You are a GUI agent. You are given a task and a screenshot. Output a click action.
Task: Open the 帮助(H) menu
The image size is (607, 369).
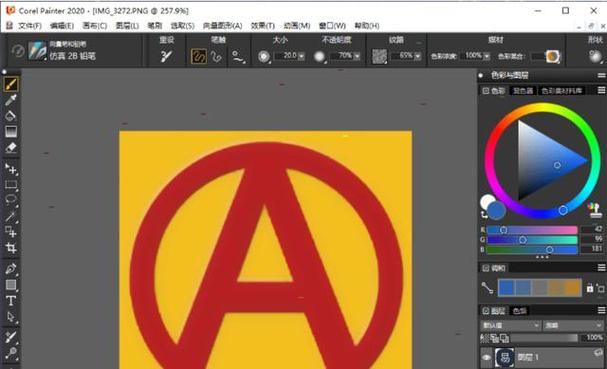click(x=367, y=26)
